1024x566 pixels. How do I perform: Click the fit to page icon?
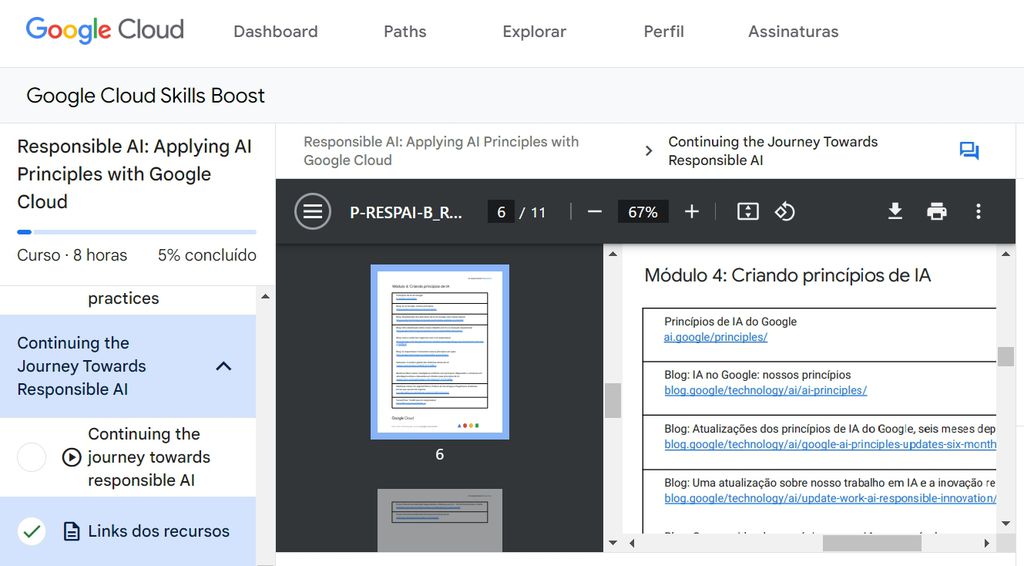tap(748, 212)
